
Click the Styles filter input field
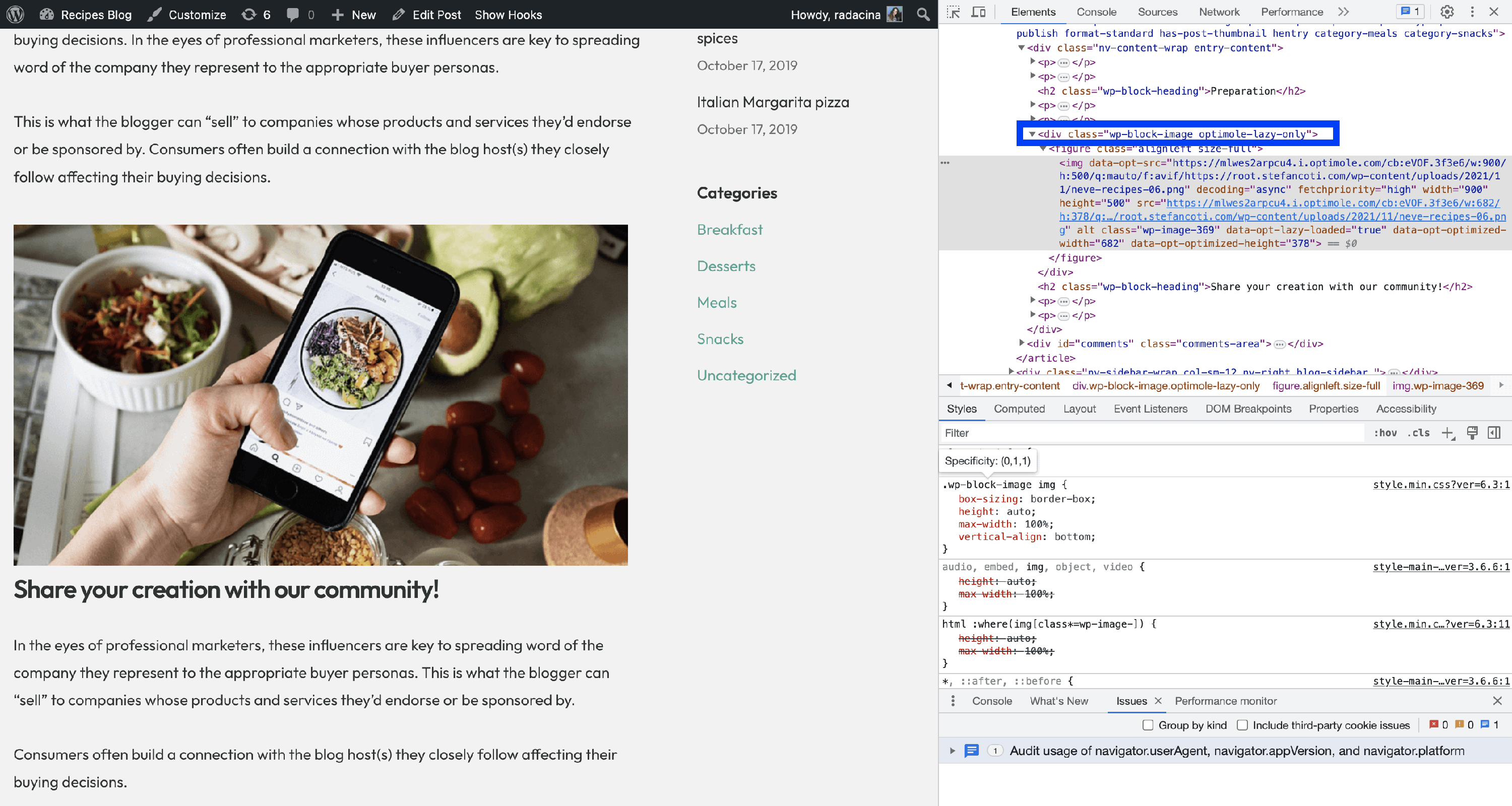(1151, 433)
